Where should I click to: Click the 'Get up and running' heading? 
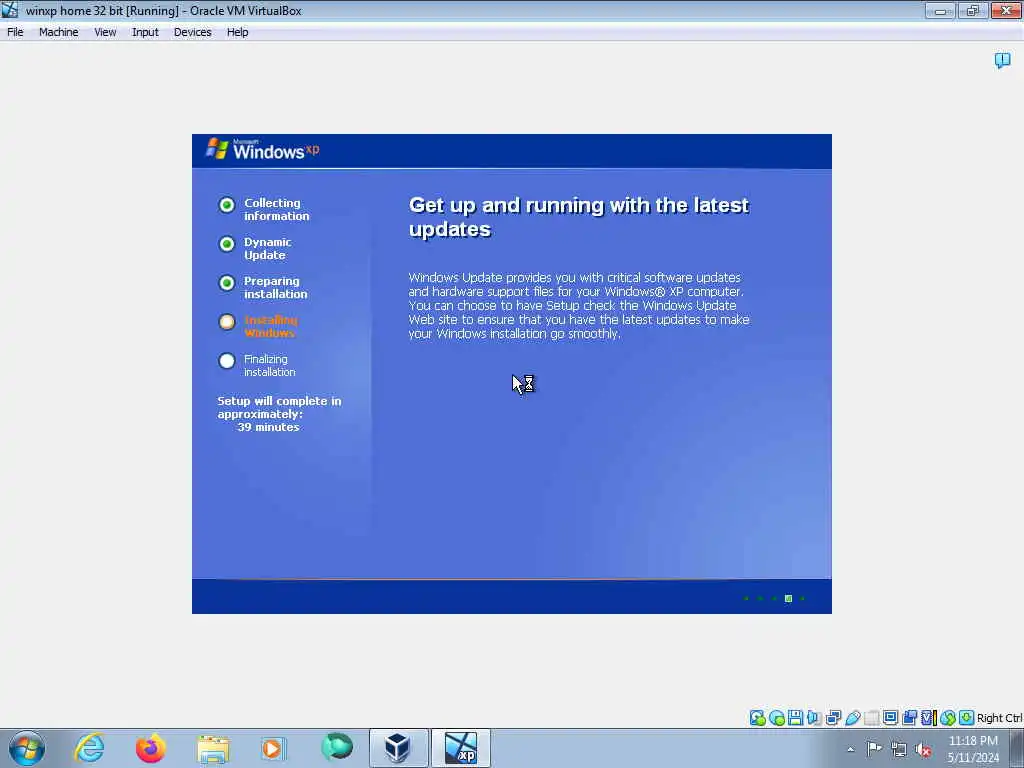579,217
